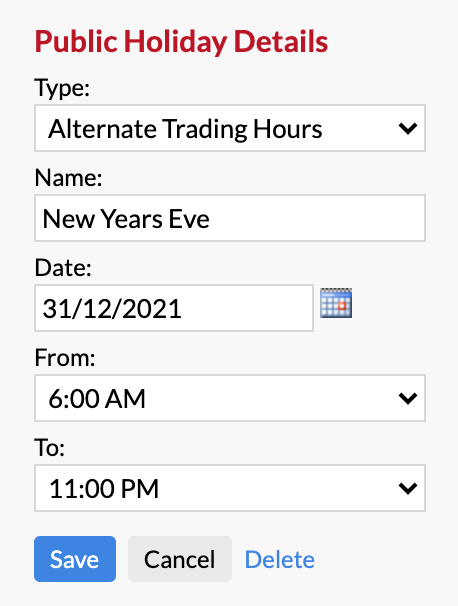
Task: Click the chevron arrow on the From dropdown
Action: point(408,398)
